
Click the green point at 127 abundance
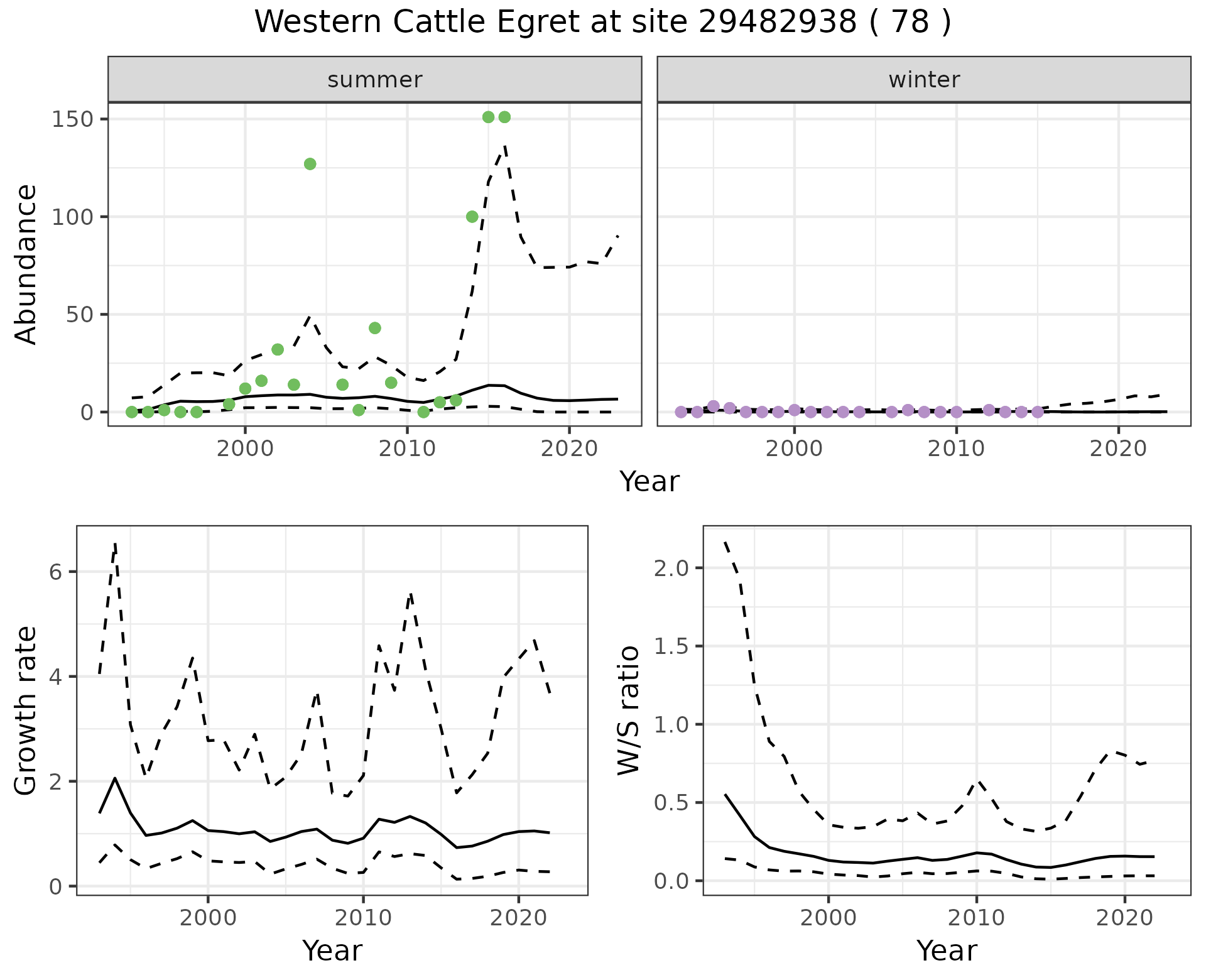(x=310, y=164)
